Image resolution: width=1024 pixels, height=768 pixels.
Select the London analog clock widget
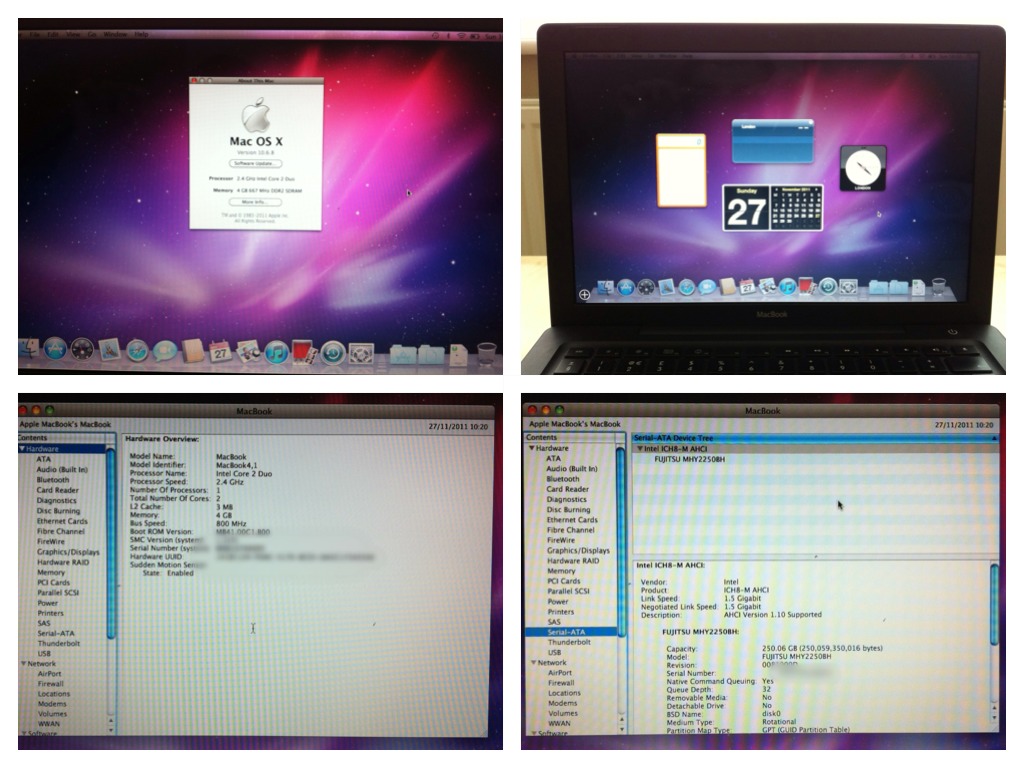pyautogui.click(x=863, y=168)
